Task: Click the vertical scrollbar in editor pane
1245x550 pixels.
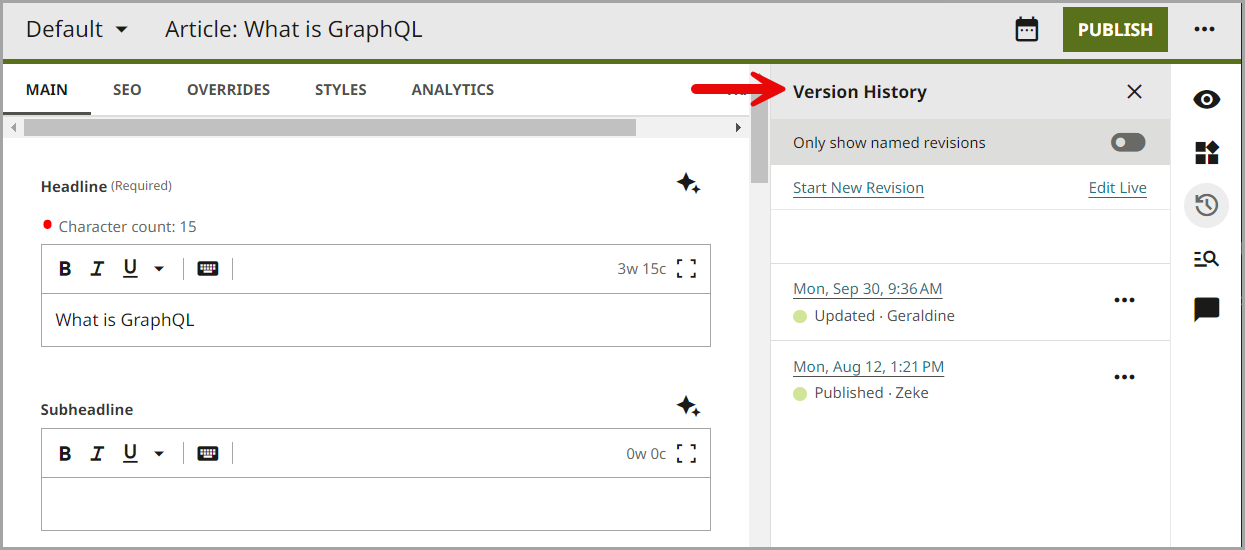Action: point(759,125)
